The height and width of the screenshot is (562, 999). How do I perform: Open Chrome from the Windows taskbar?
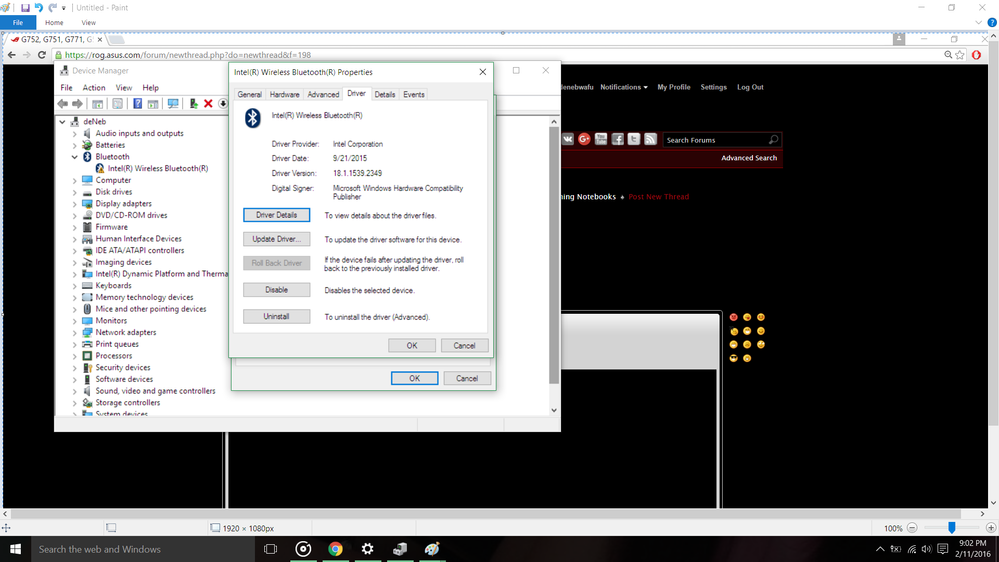click(335, 549)
